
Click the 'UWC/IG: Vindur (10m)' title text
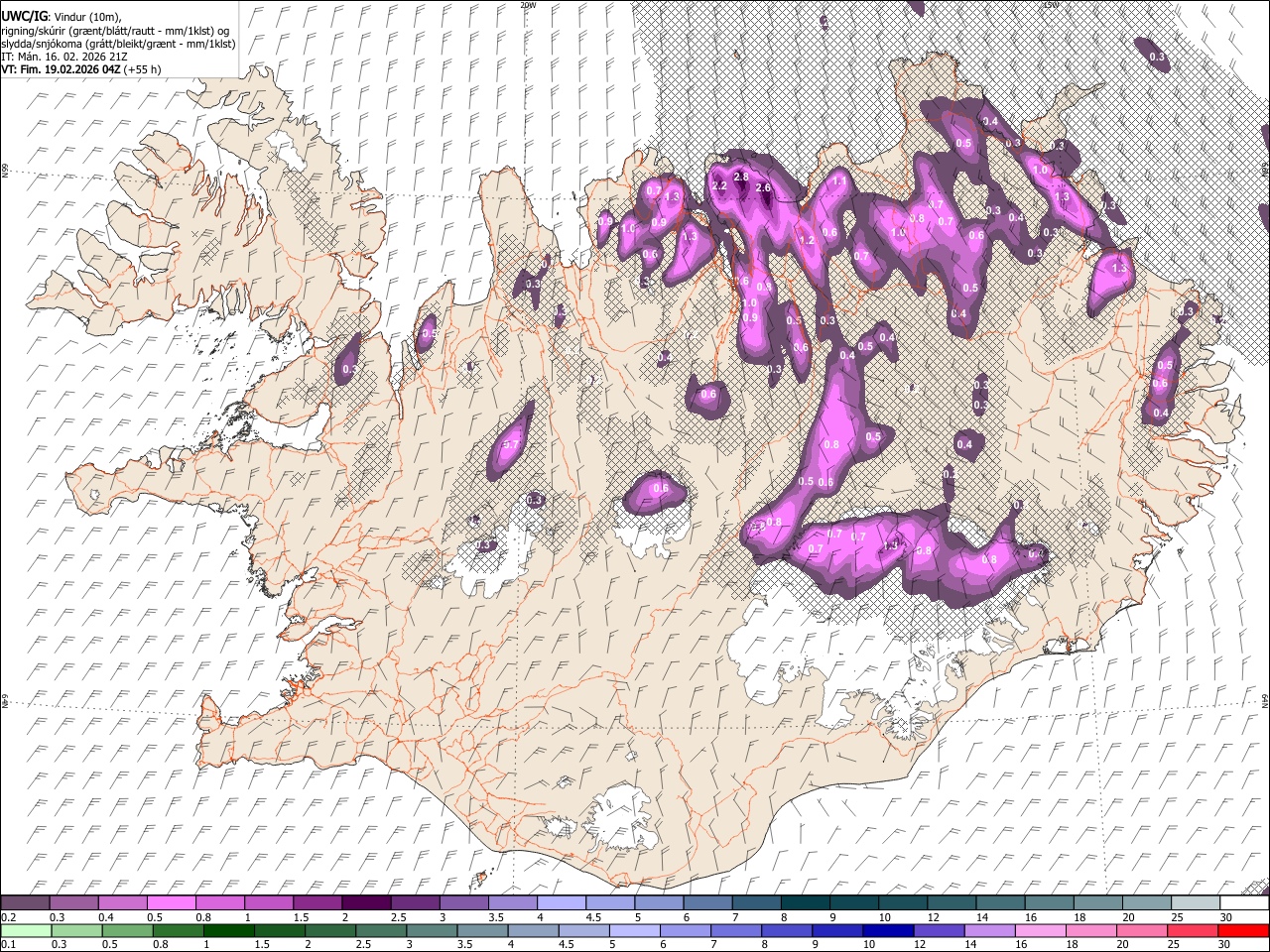pyautogui.click(x=61, y=16)
